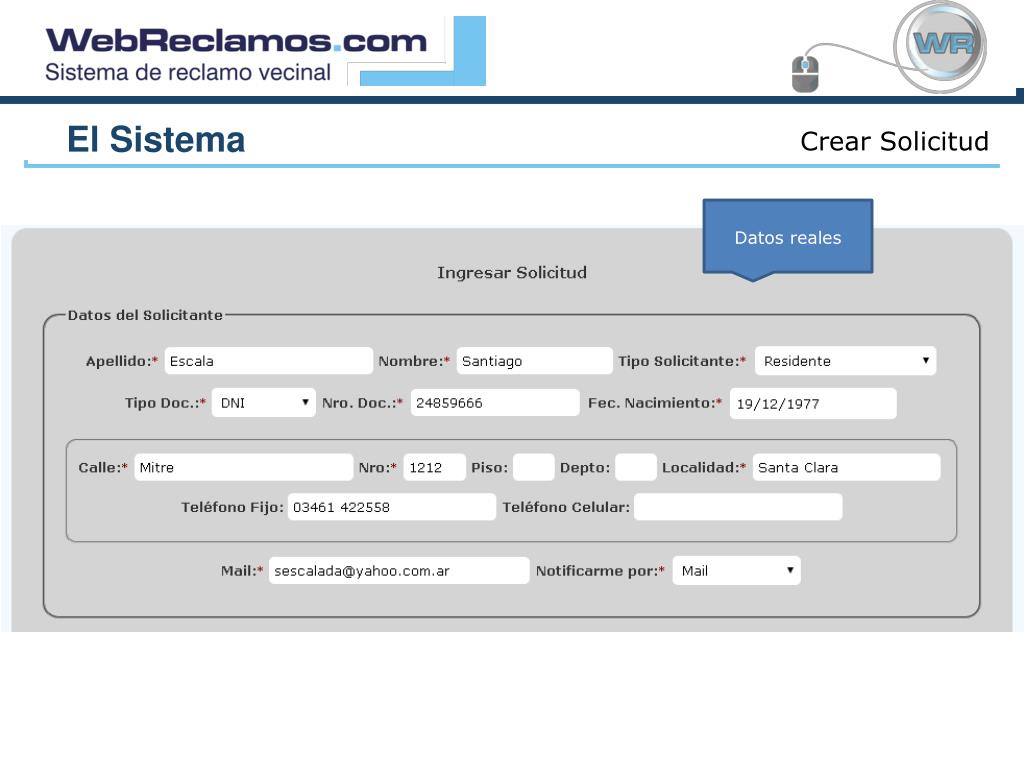Open the Tipo Solicitante dropdown
Image resolution: width=1024 pixels, height=768 pixels.
[x=845, y=361]
